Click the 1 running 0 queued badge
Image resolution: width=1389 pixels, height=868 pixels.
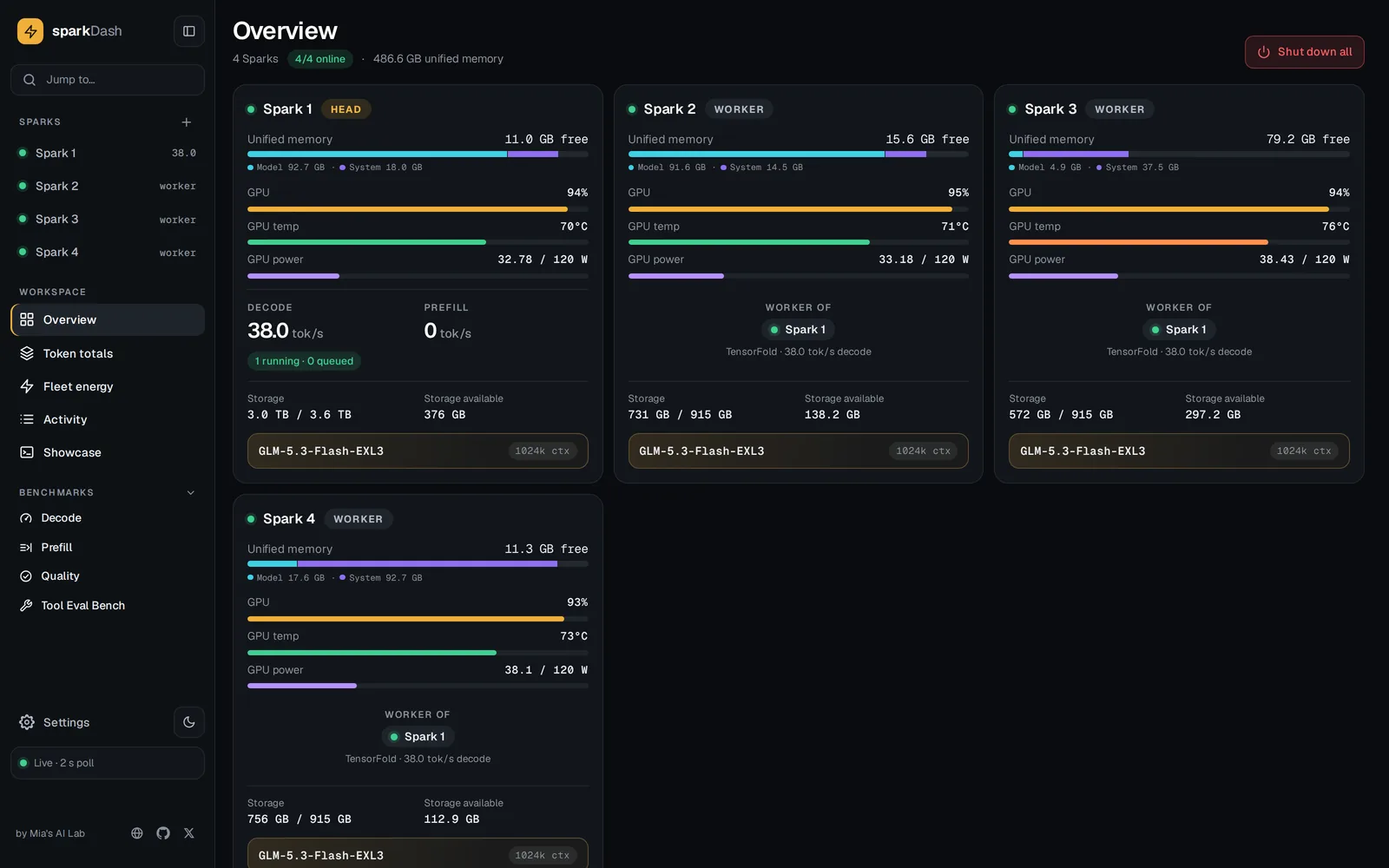(x=304, y=361)
